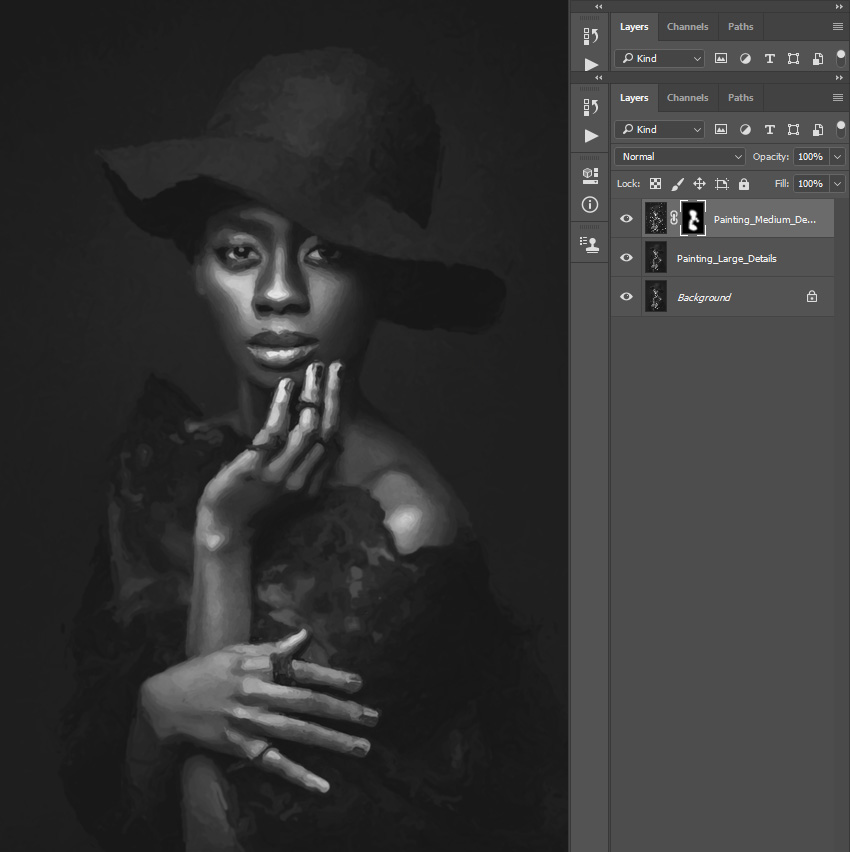This screenshot has width=850, height=852.
Task: Click the Fill 100% value field
Action: (x=811, y=184)
